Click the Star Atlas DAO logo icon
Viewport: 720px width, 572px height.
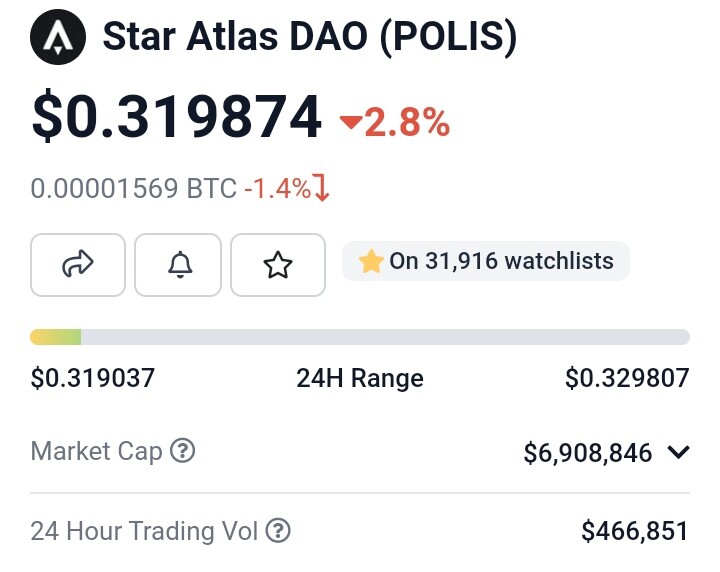point(58,37)
